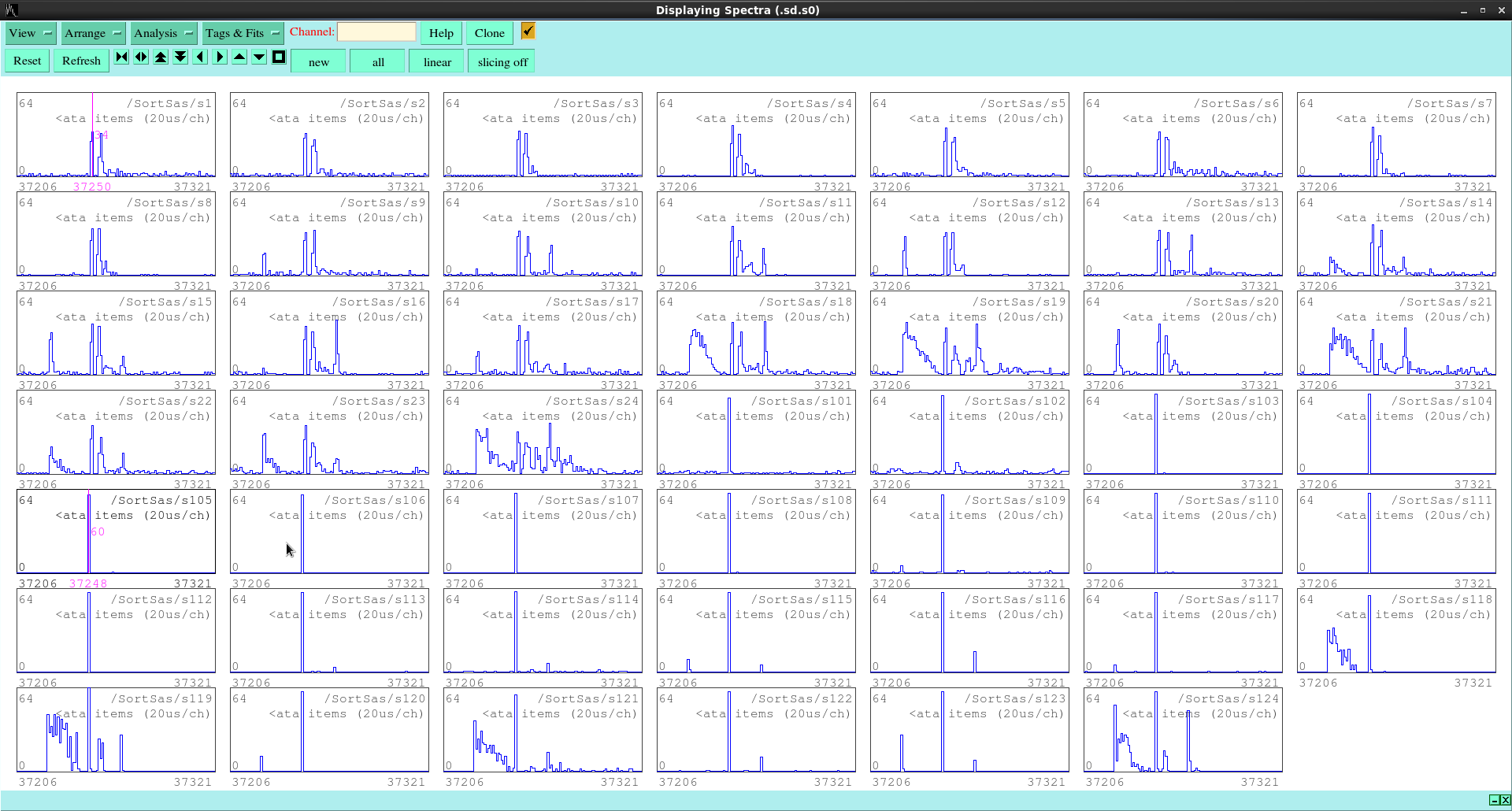Open the Arrange dropdown menu
This screenshot has width=1512, height=811.
[x=93, y=33]
